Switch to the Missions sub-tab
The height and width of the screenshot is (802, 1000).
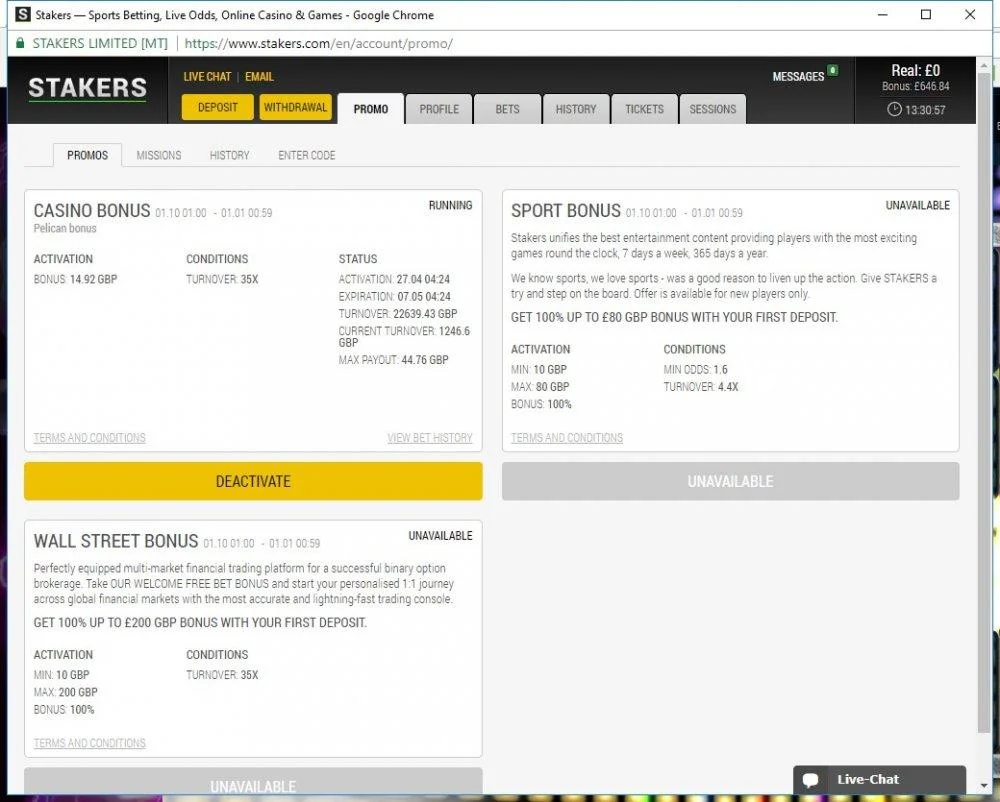tap(159, 155)
